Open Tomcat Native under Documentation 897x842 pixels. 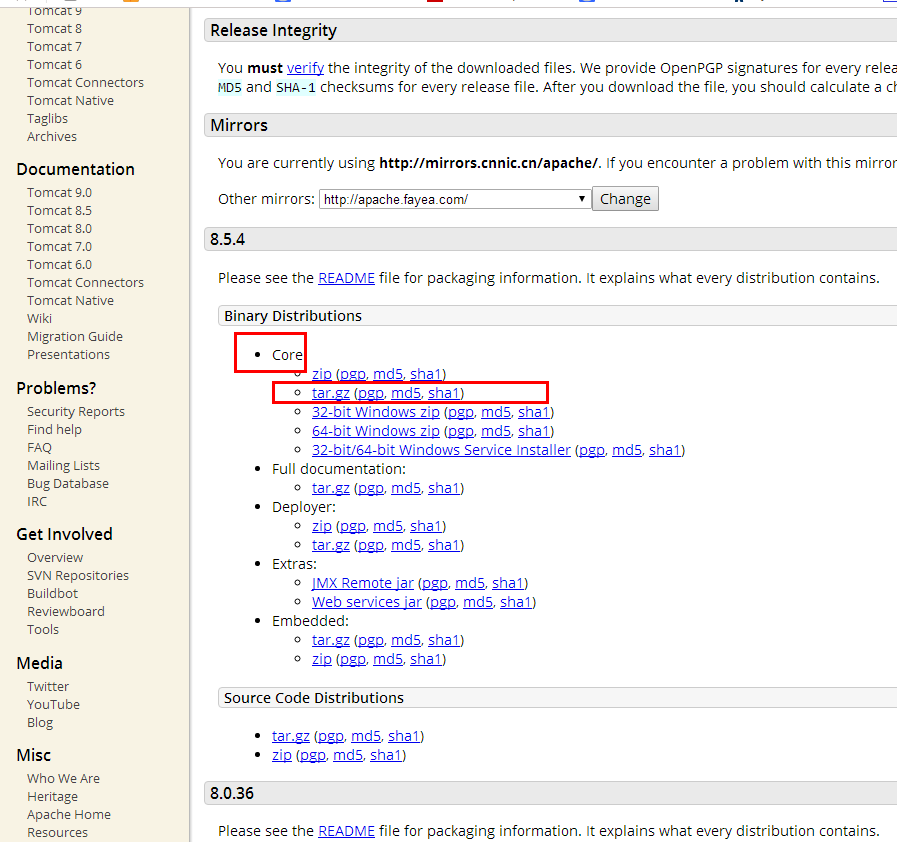(70, 301)
